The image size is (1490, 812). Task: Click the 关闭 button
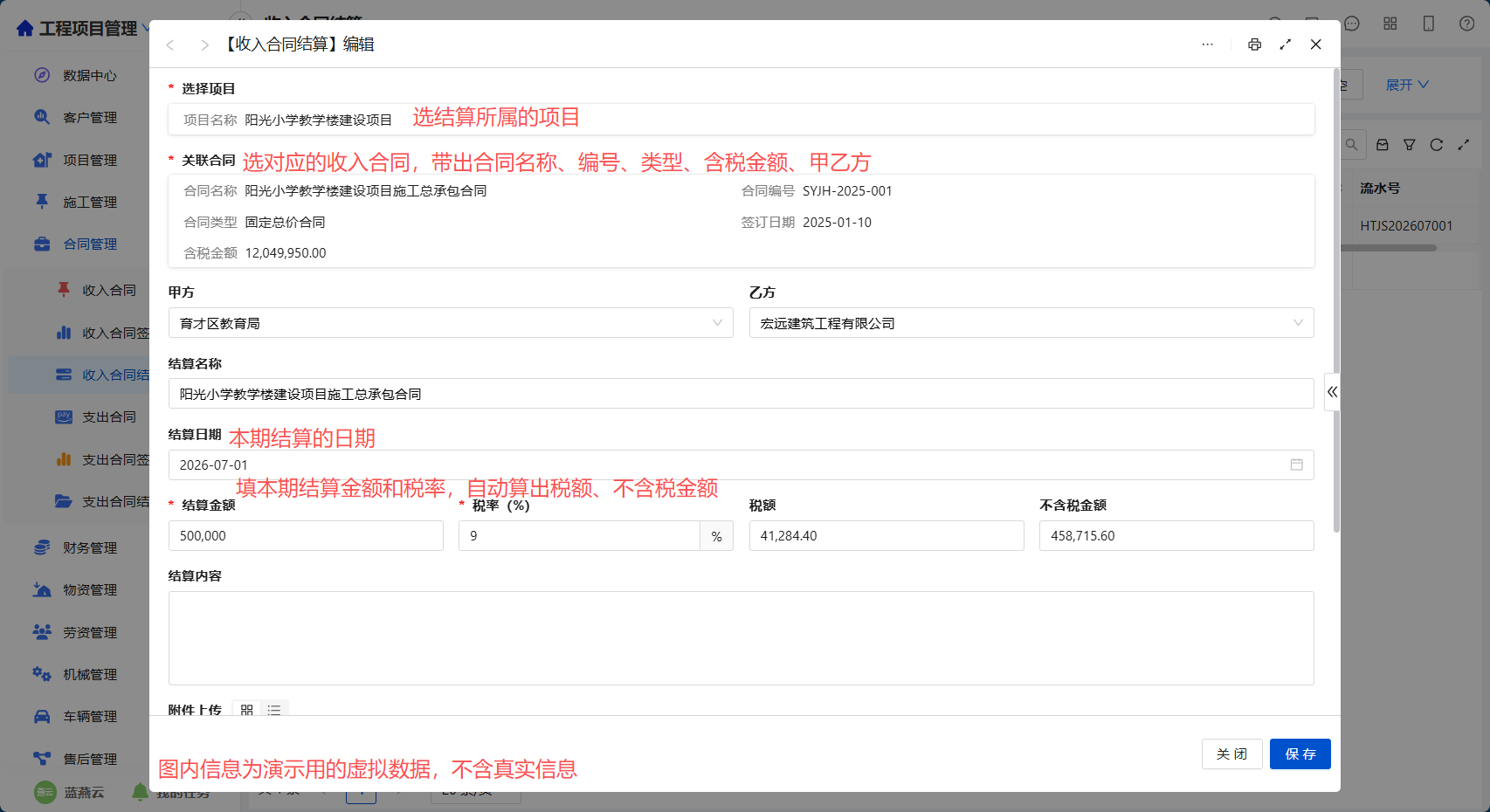coord(1231,754)
